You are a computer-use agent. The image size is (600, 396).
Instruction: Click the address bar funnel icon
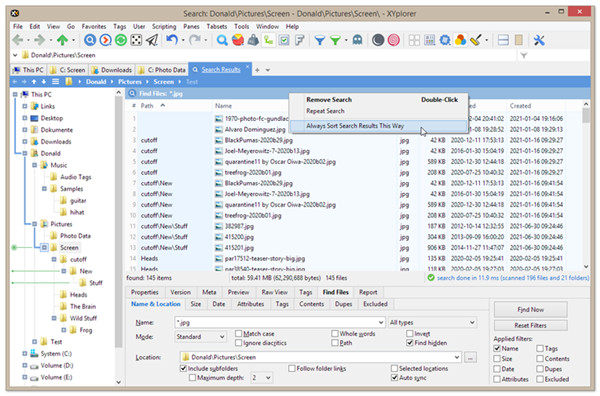523,55
